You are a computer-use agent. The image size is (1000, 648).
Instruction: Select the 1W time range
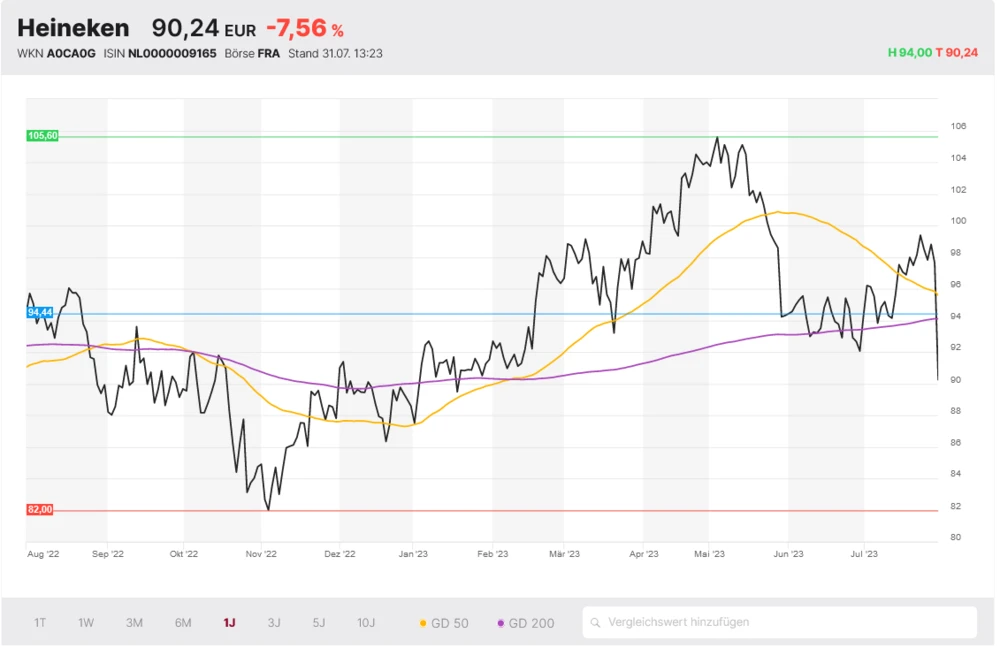[x=86, y=623]
